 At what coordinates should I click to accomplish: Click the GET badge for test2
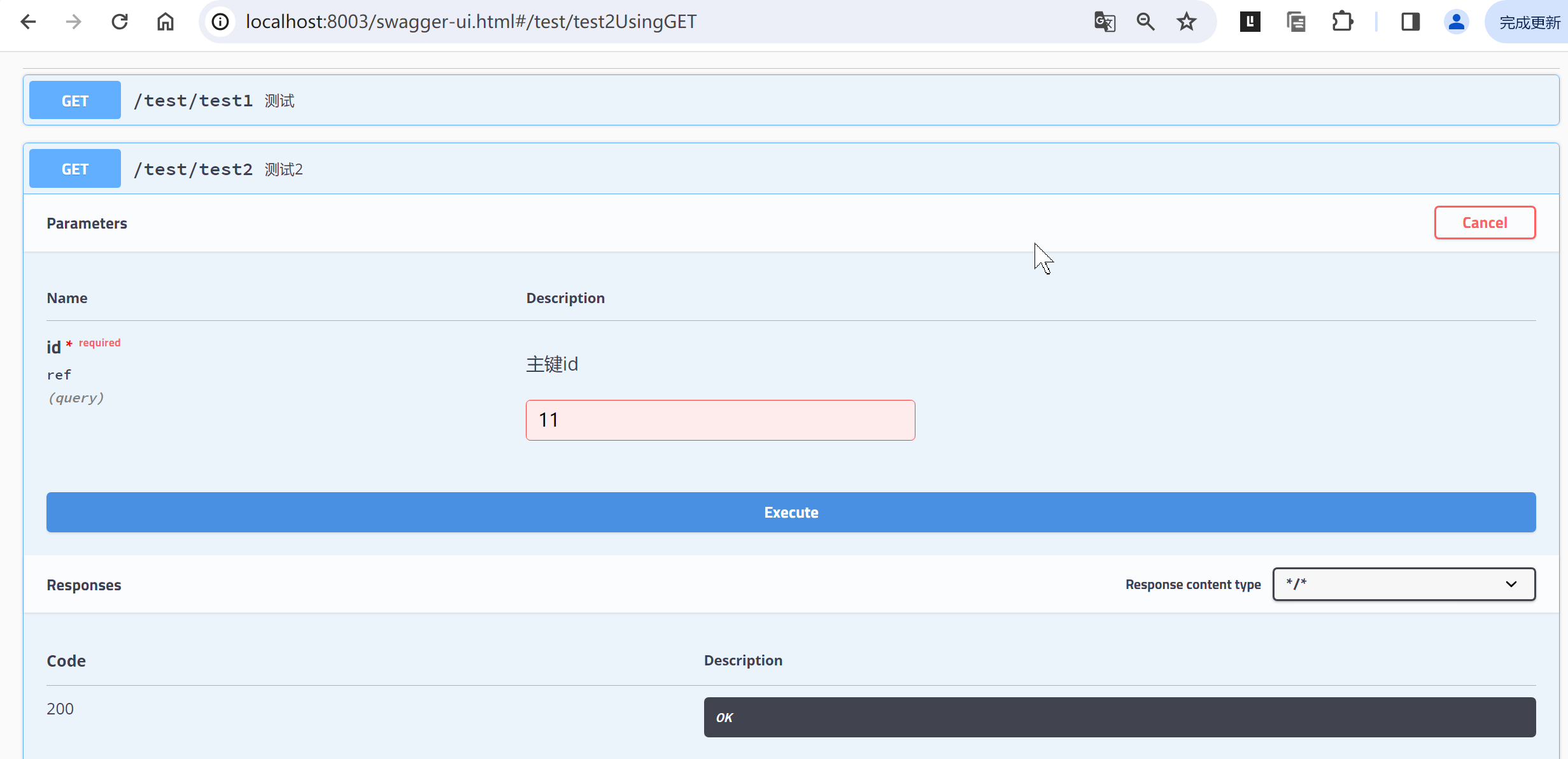pos(75,169)
